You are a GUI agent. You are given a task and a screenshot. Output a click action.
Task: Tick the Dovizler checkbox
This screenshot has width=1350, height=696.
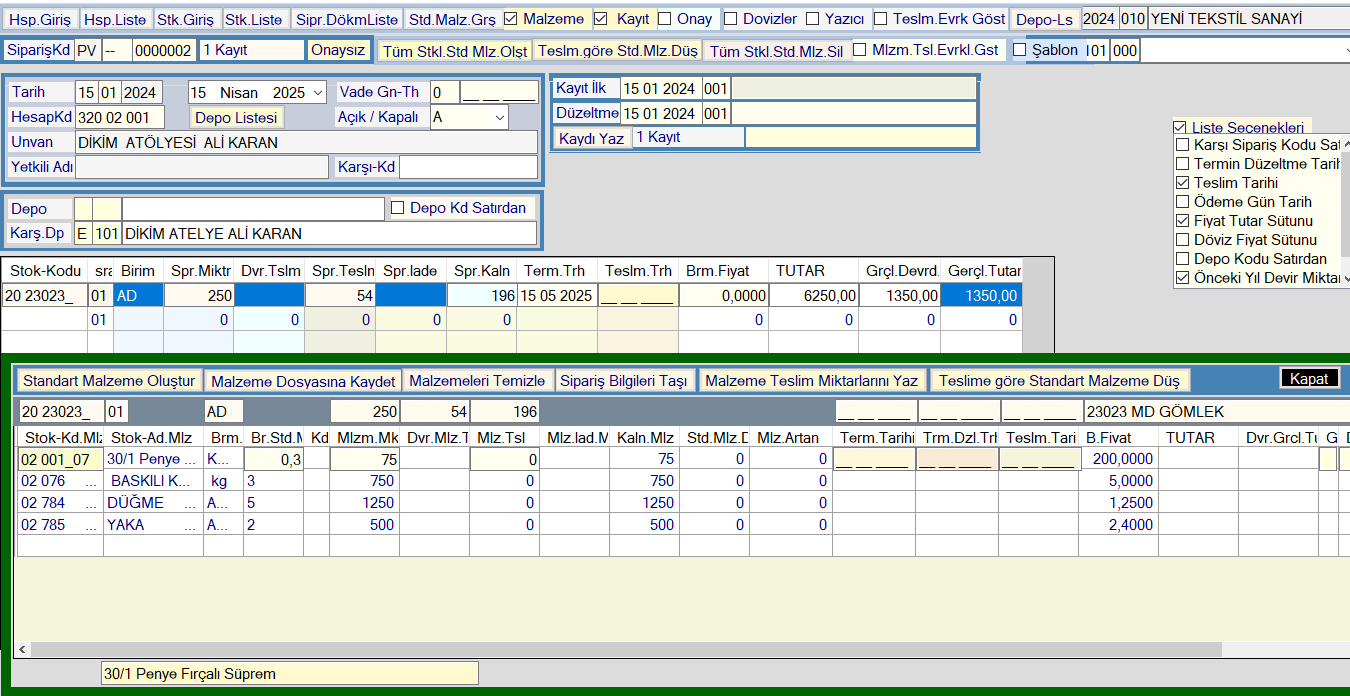coord(731,18)
